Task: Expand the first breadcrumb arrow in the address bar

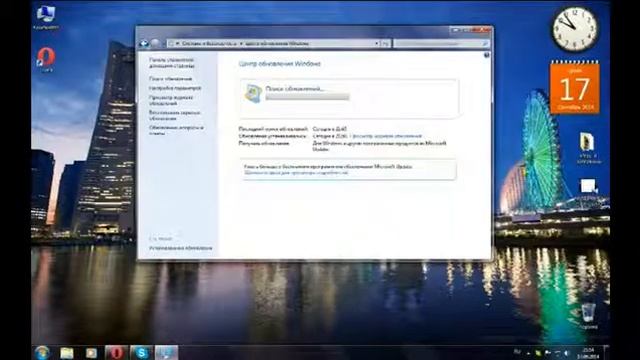Action: (178, 43)
